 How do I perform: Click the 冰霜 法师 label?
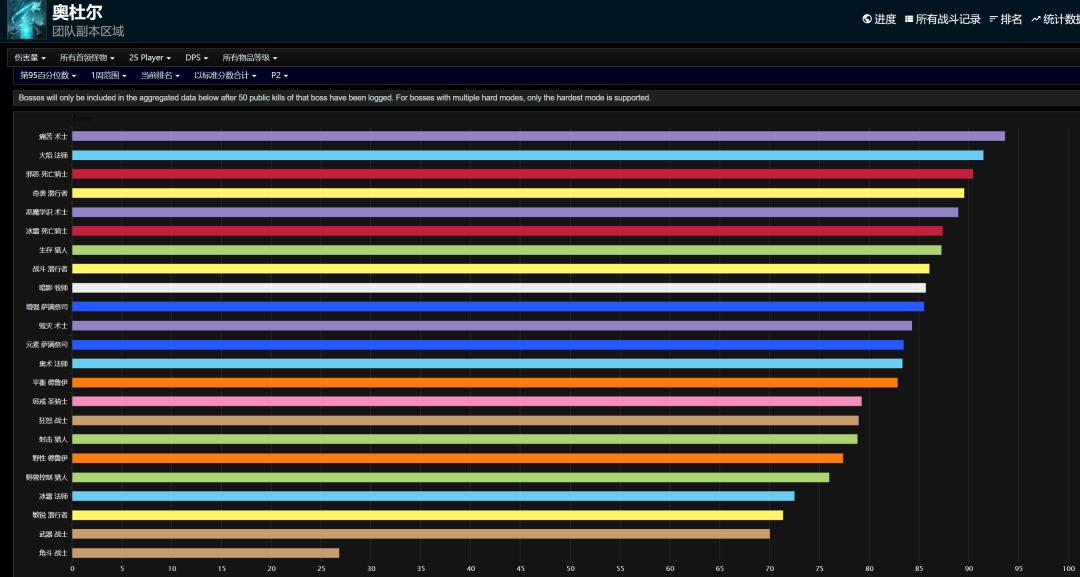(54, 496)
